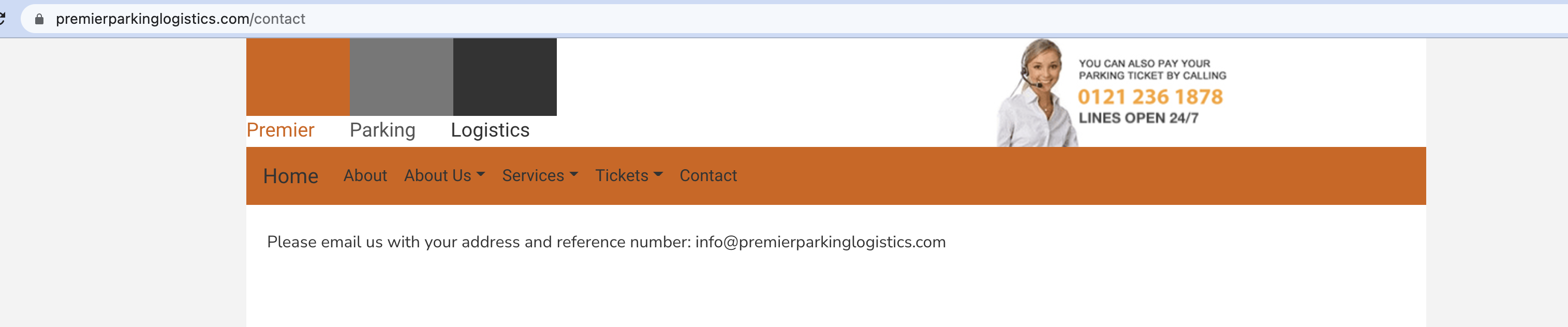
Task: Go to the About page
Action: [365, 175]
